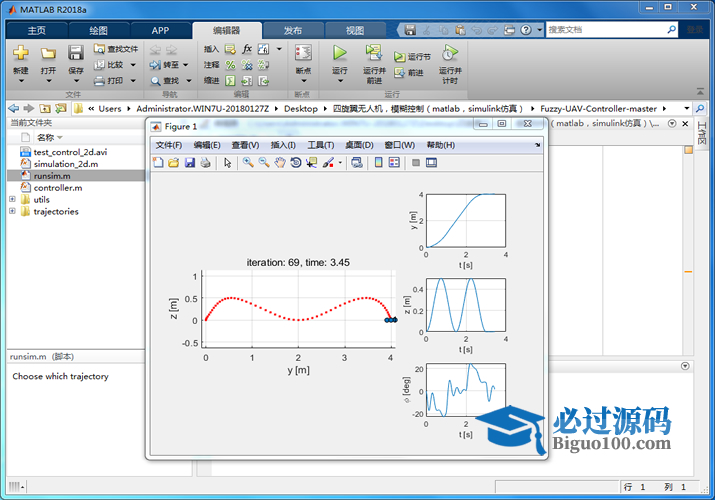Click the Run Section button
Screen dimensions: 715x500
click(x=412, y=57)
